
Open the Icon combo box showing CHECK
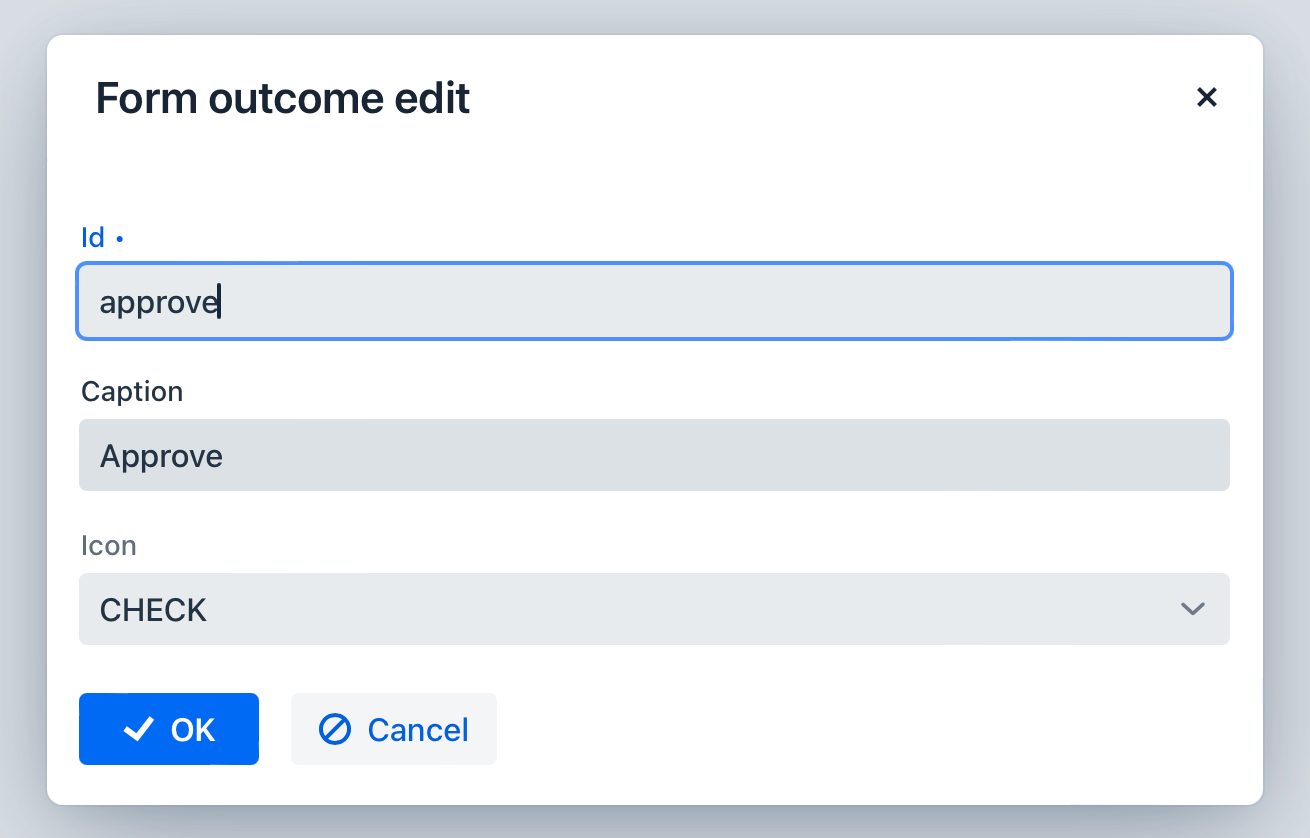tap(640, 609)
